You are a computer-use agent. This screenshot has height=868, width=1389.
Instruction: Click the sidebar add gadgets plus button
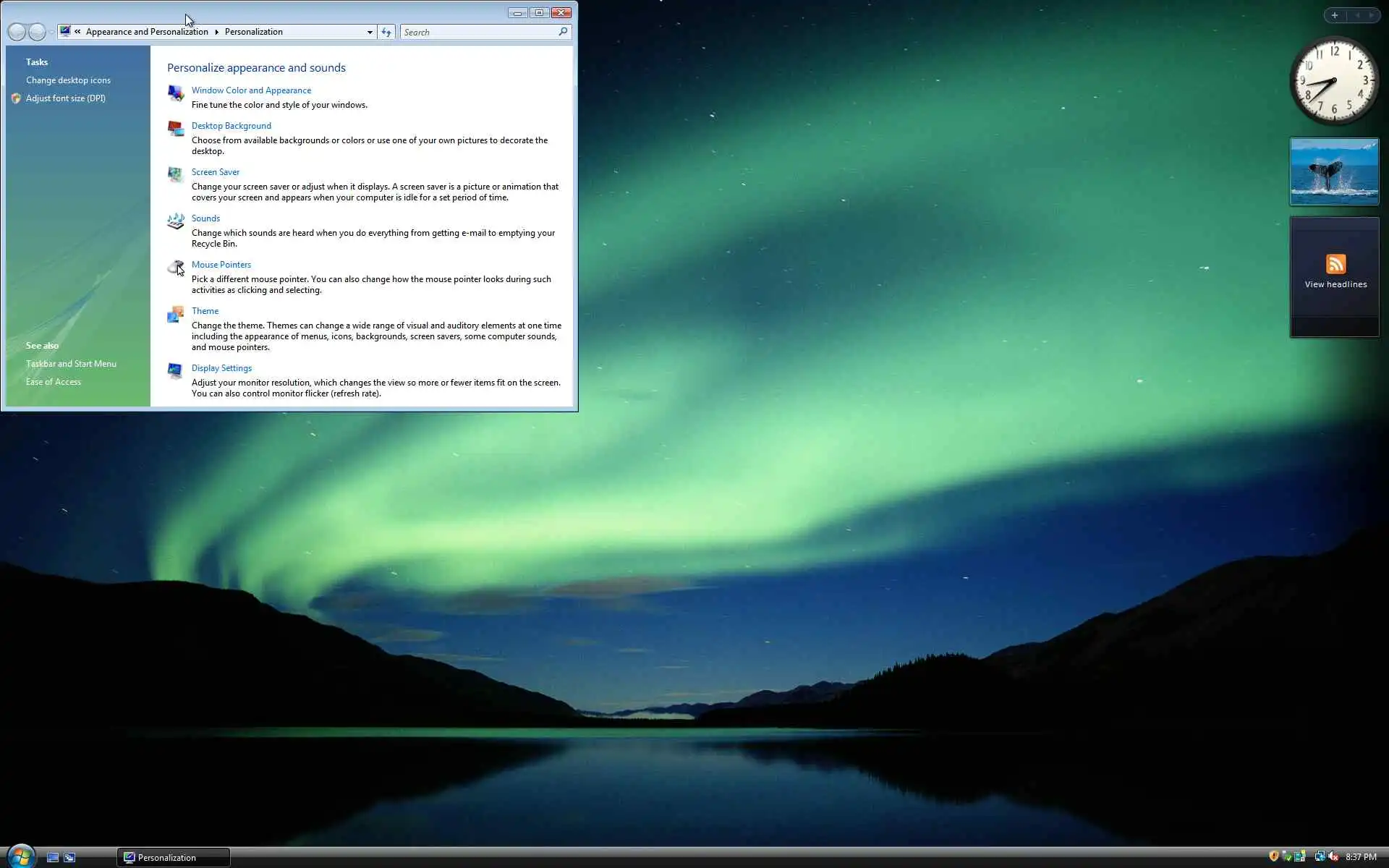pyautogui.click(x=1334, y=15)
